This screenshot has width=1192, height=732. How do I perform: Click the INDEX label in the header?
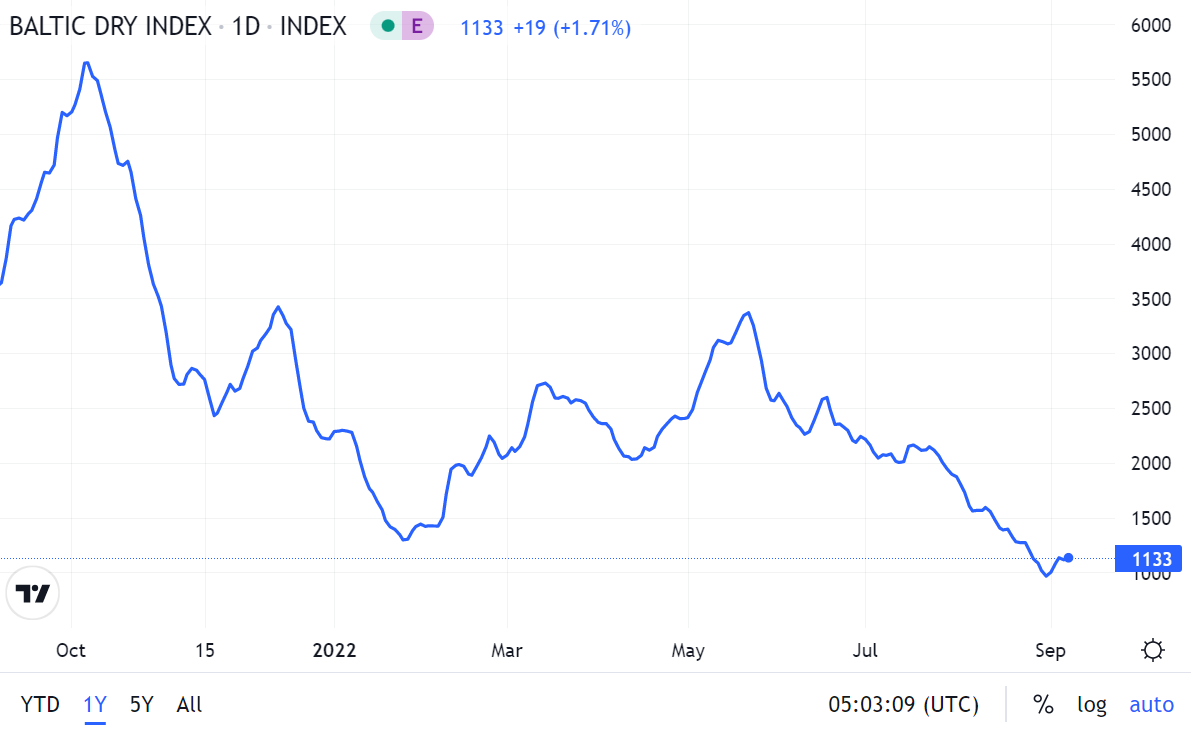click(x=313, y=27)
